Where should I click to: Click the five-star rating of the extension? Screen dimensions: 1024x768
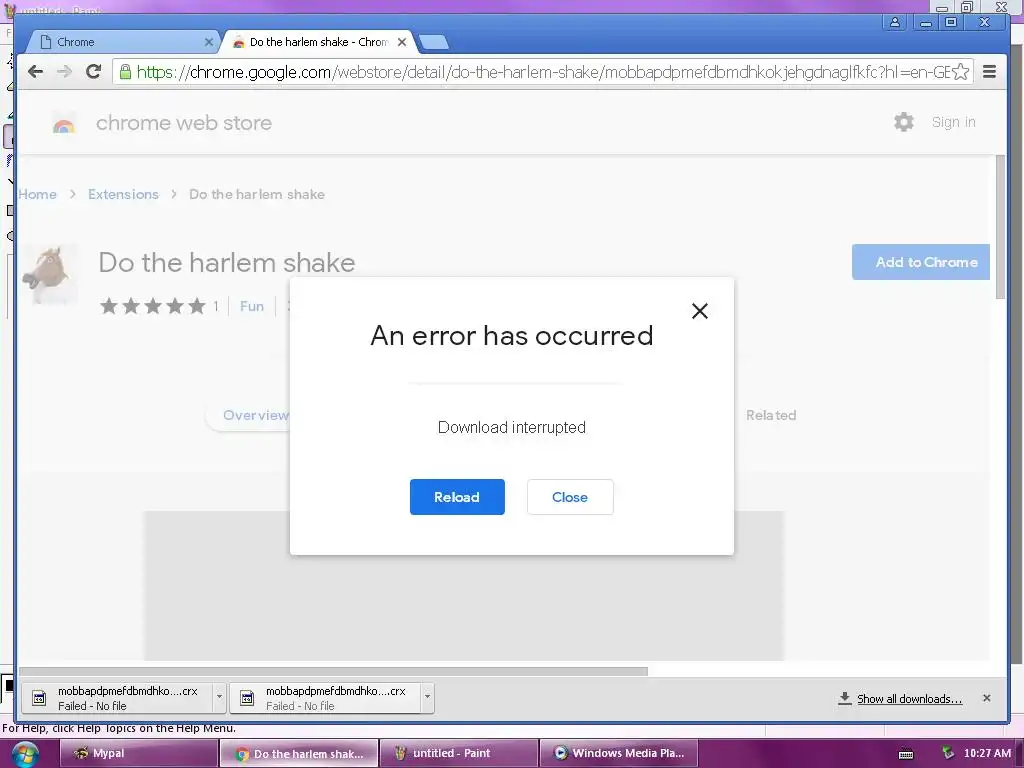(153, 306)
